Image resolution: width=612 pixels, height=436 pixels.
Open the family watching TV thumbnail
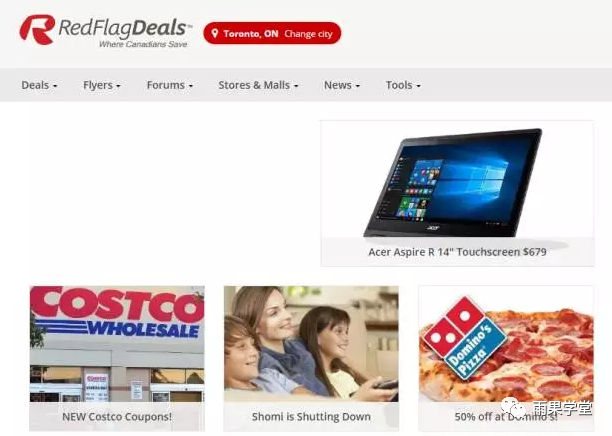(311, 344)
